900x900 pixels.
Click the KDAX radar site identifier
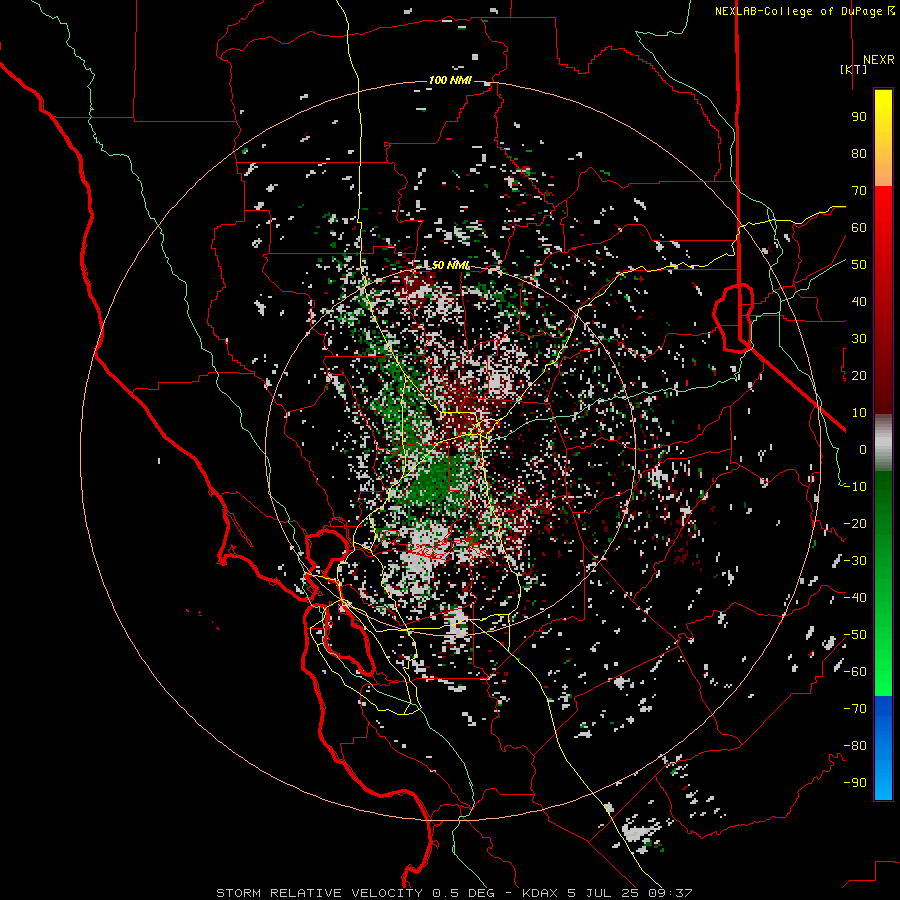pos(541,893)
